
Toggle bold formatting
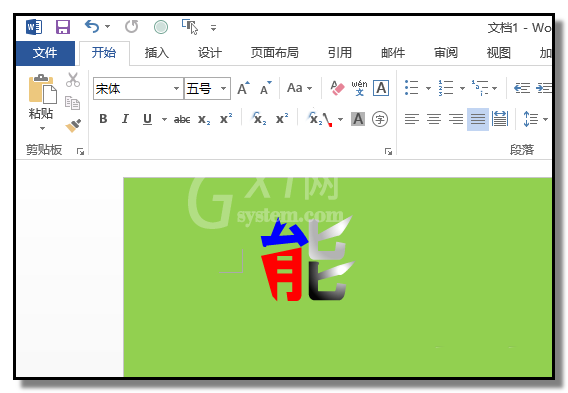103,119
